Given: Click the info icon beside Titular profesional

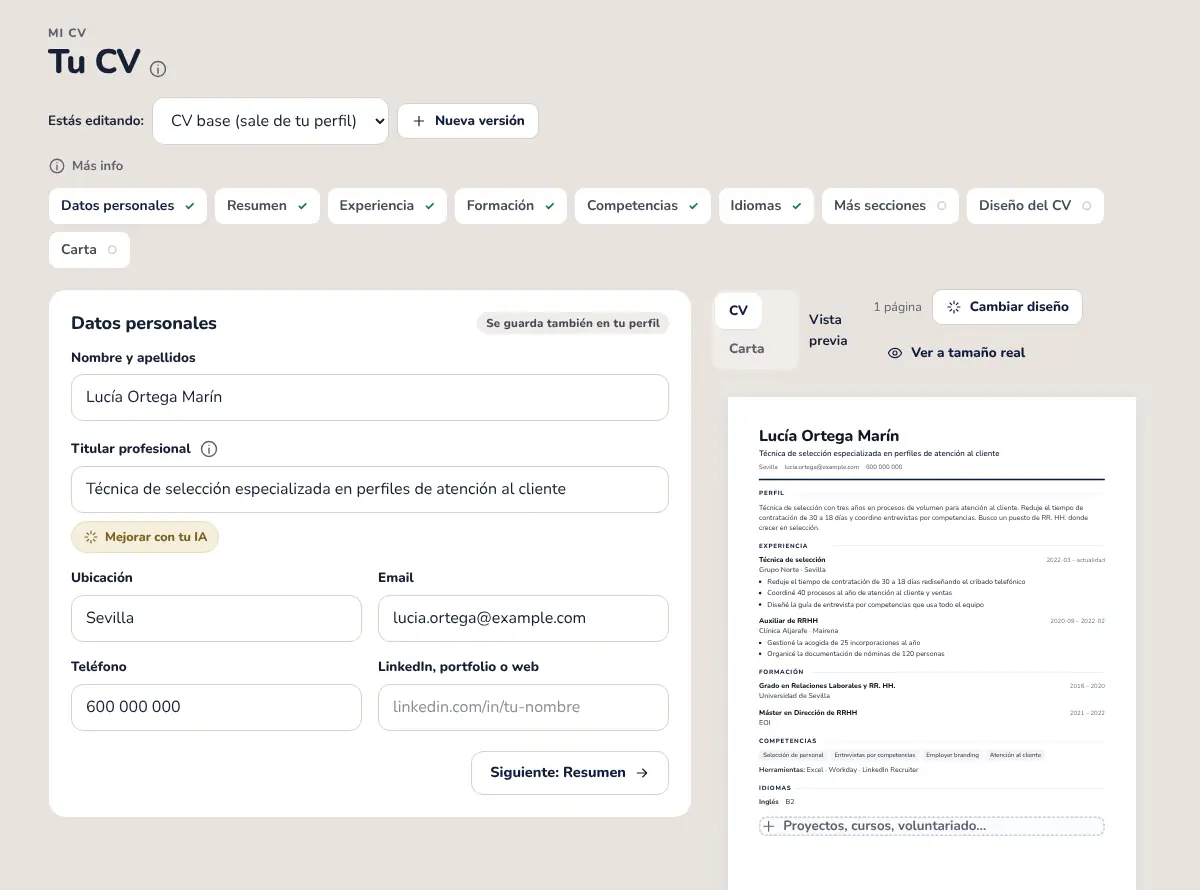Looking at the screenshot, I should [x=209, y=449].
